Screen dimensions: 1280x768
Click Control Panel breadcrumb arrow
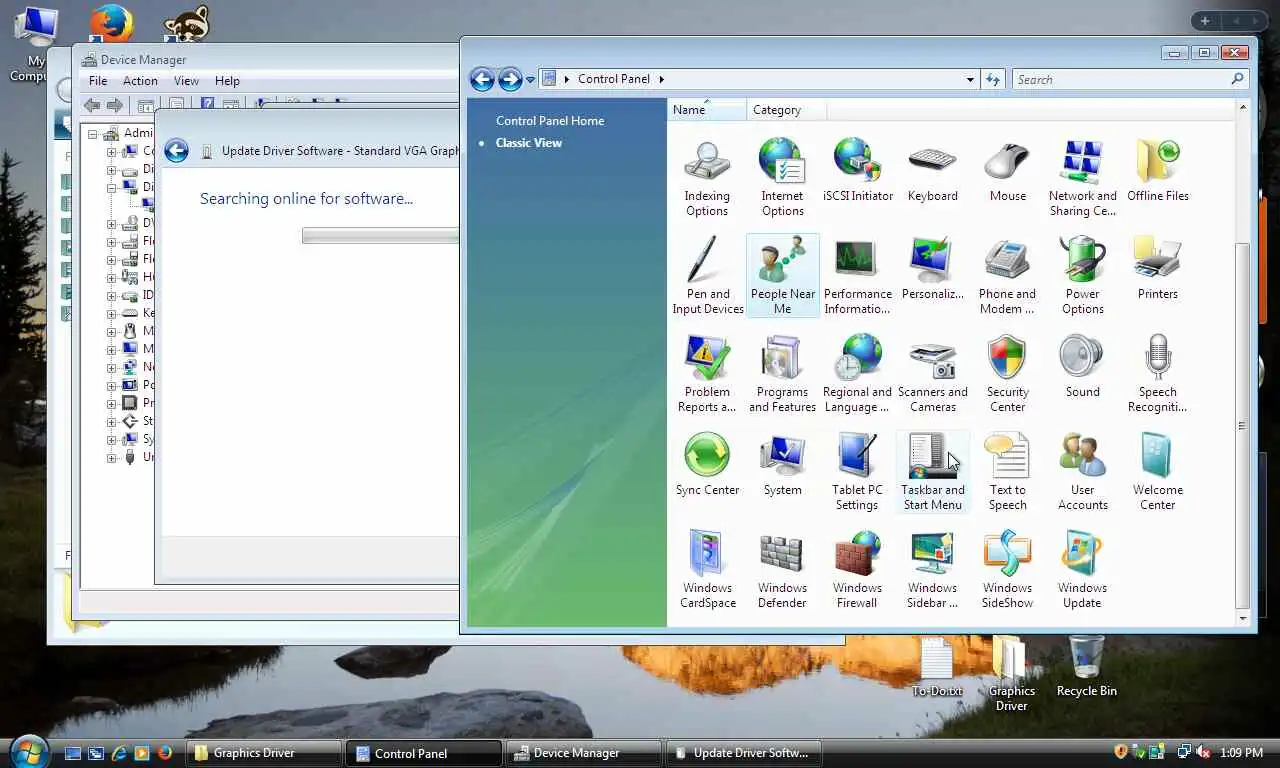(x=661, y=79)
